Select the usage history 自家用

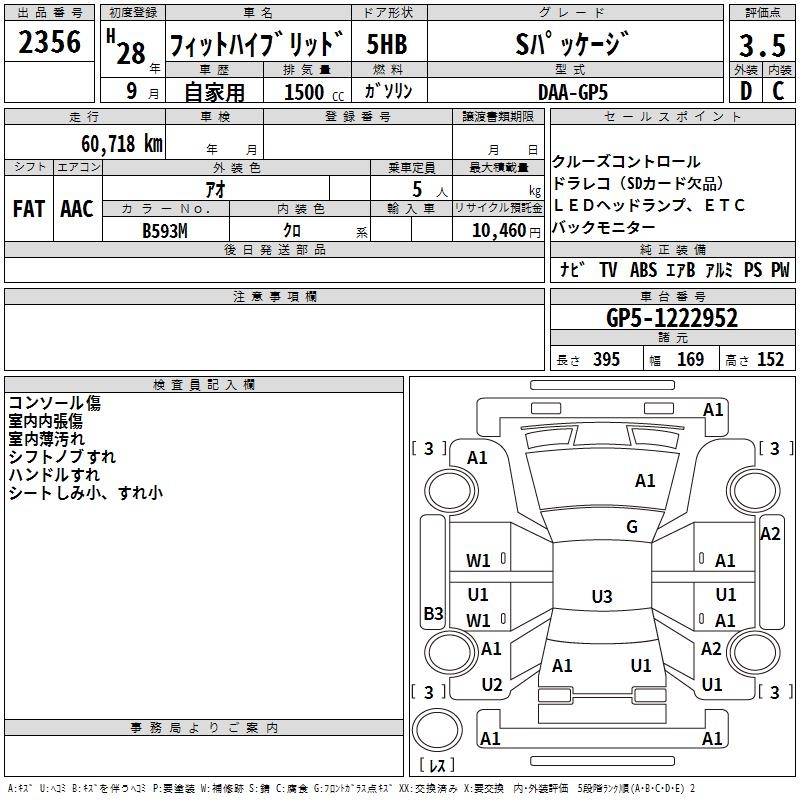pyautogui.click(x=214, y=92)
